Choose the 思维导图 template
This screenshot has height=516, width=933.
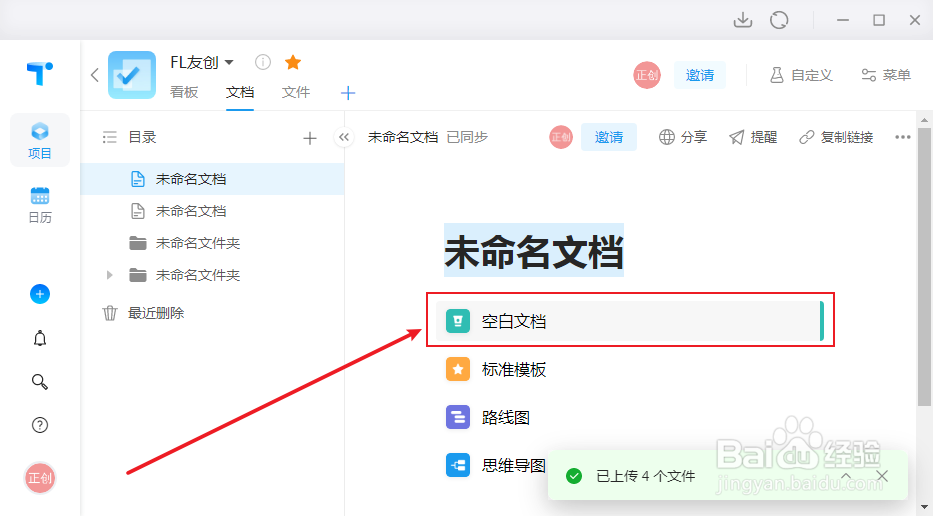(496, 465)
